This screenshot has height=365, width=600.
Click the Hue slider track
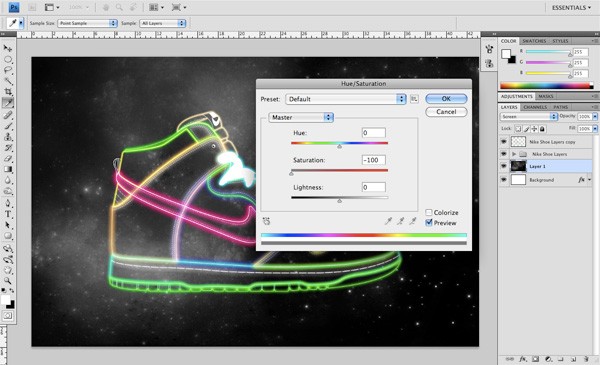(339, 143)
